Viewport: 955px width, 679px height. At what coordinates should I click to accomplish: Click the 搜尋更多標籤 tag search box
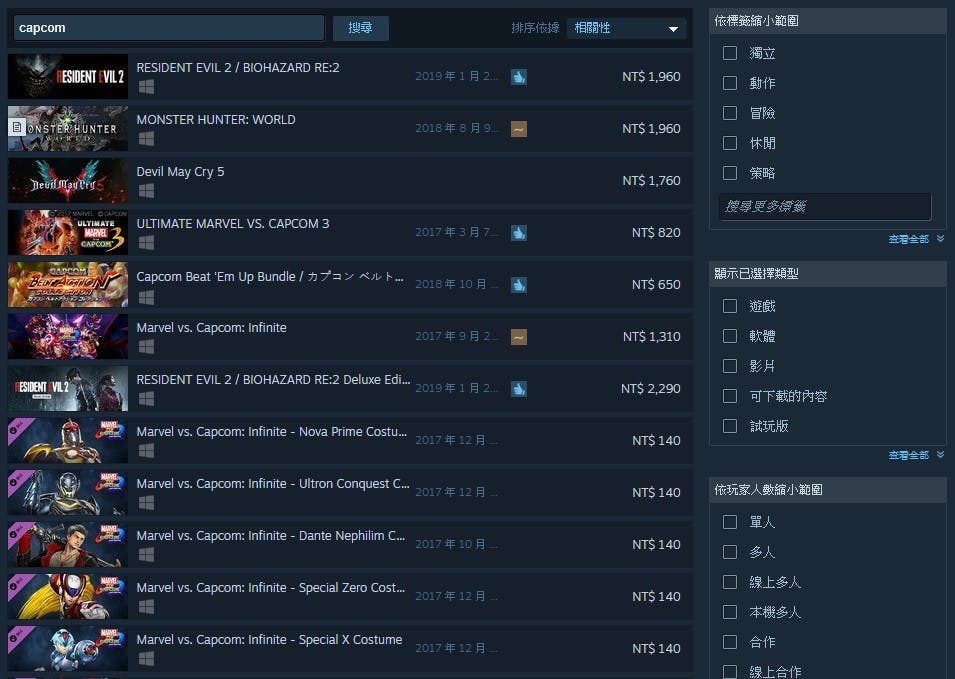pos(825,206)
